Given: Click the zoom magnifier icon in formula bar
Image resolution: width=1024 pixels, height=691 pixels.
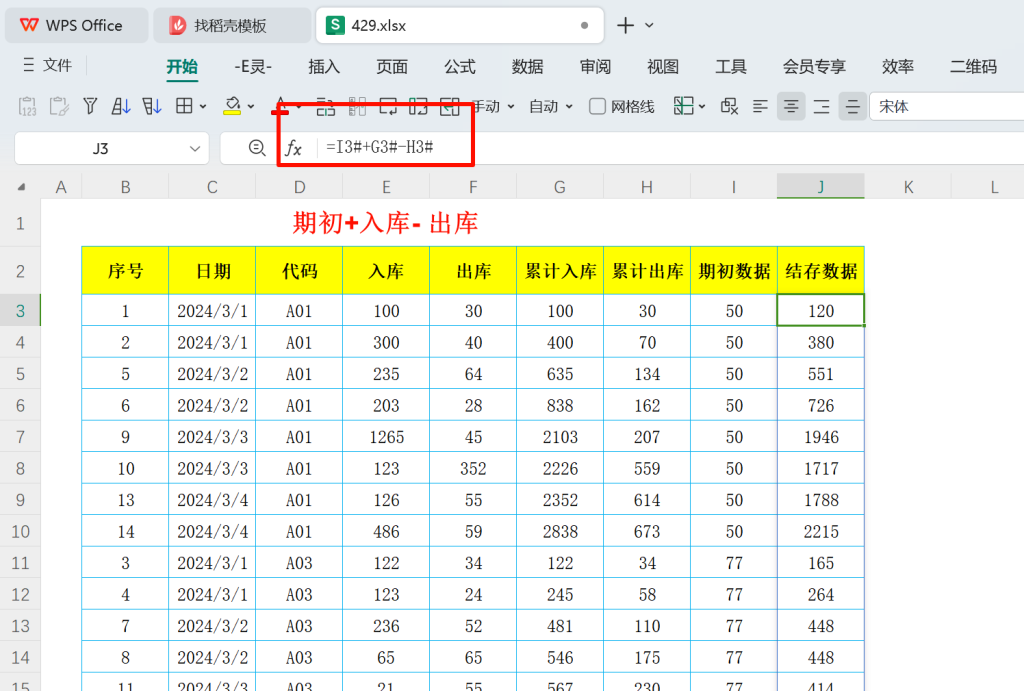Looking at the screenshot, I should pos(257,148).
